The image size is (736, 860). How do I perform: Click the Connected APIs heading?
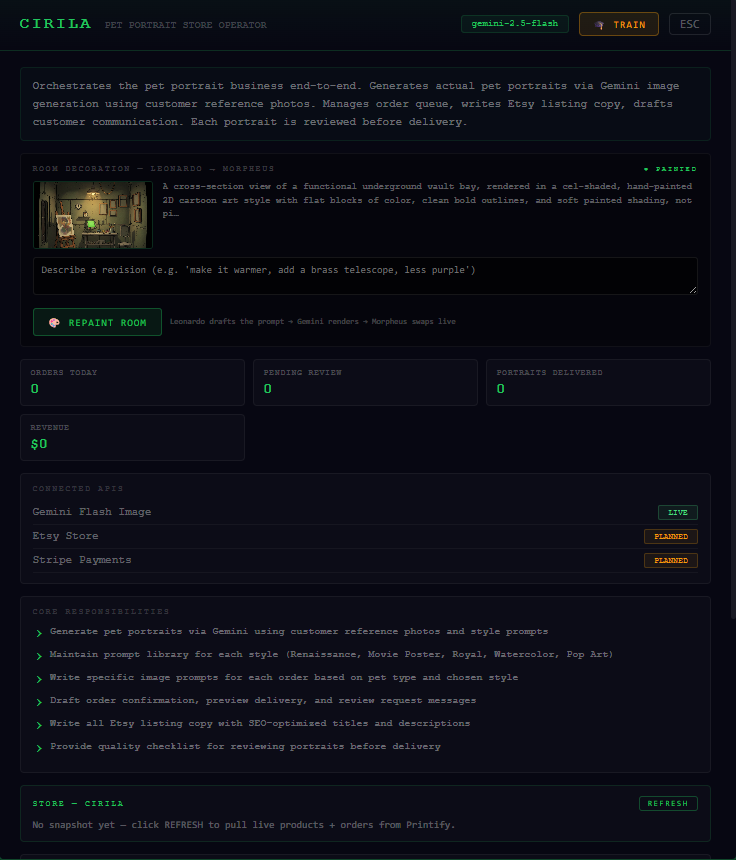pos(78,488)
